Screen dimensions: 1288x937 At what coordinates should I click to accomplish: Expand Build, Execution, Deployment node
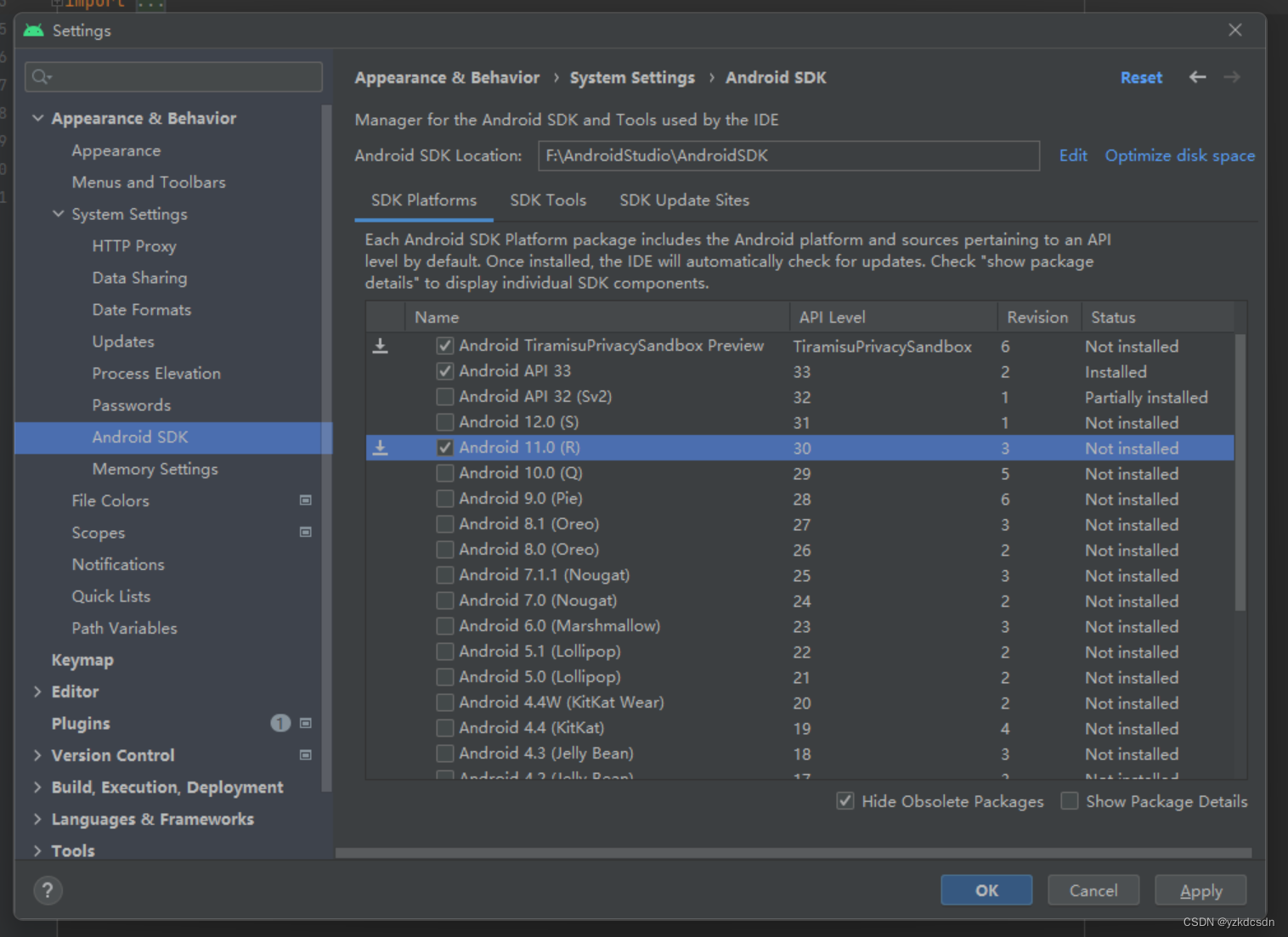pyautogui.click(x=37, y=787)
